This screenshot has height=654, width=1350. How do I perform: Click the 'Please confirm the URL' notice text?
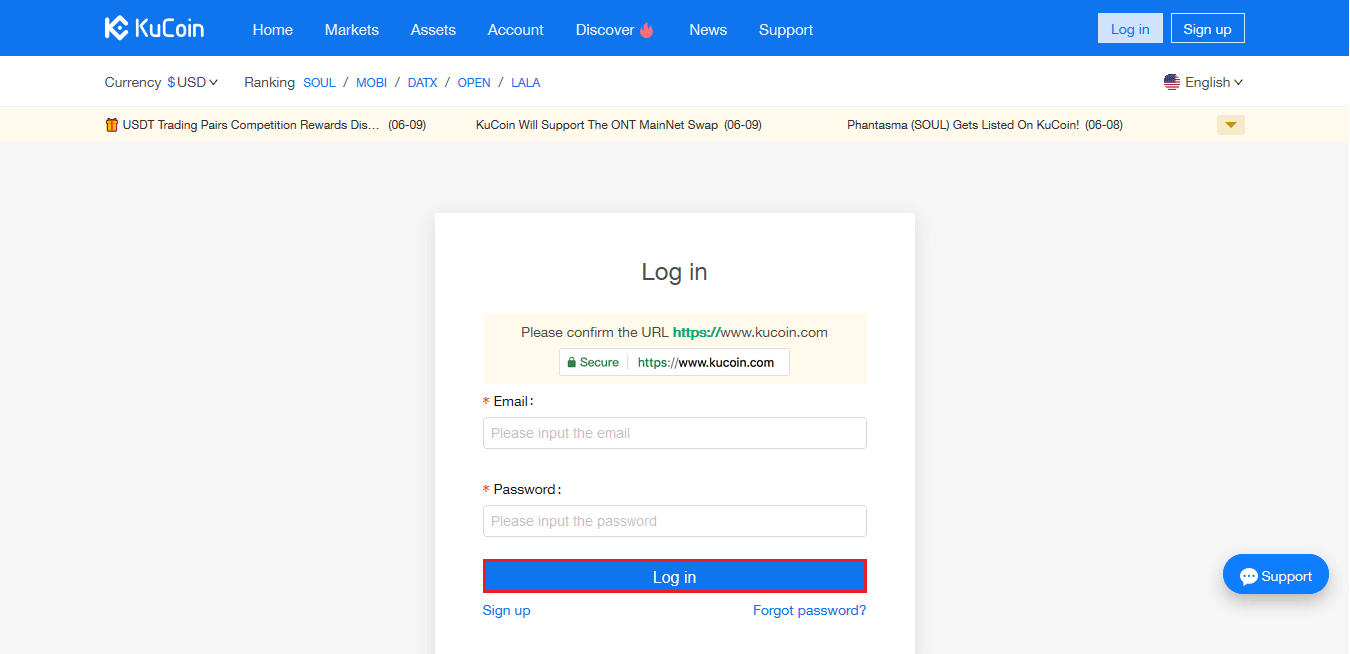click(x=675, y=332)
